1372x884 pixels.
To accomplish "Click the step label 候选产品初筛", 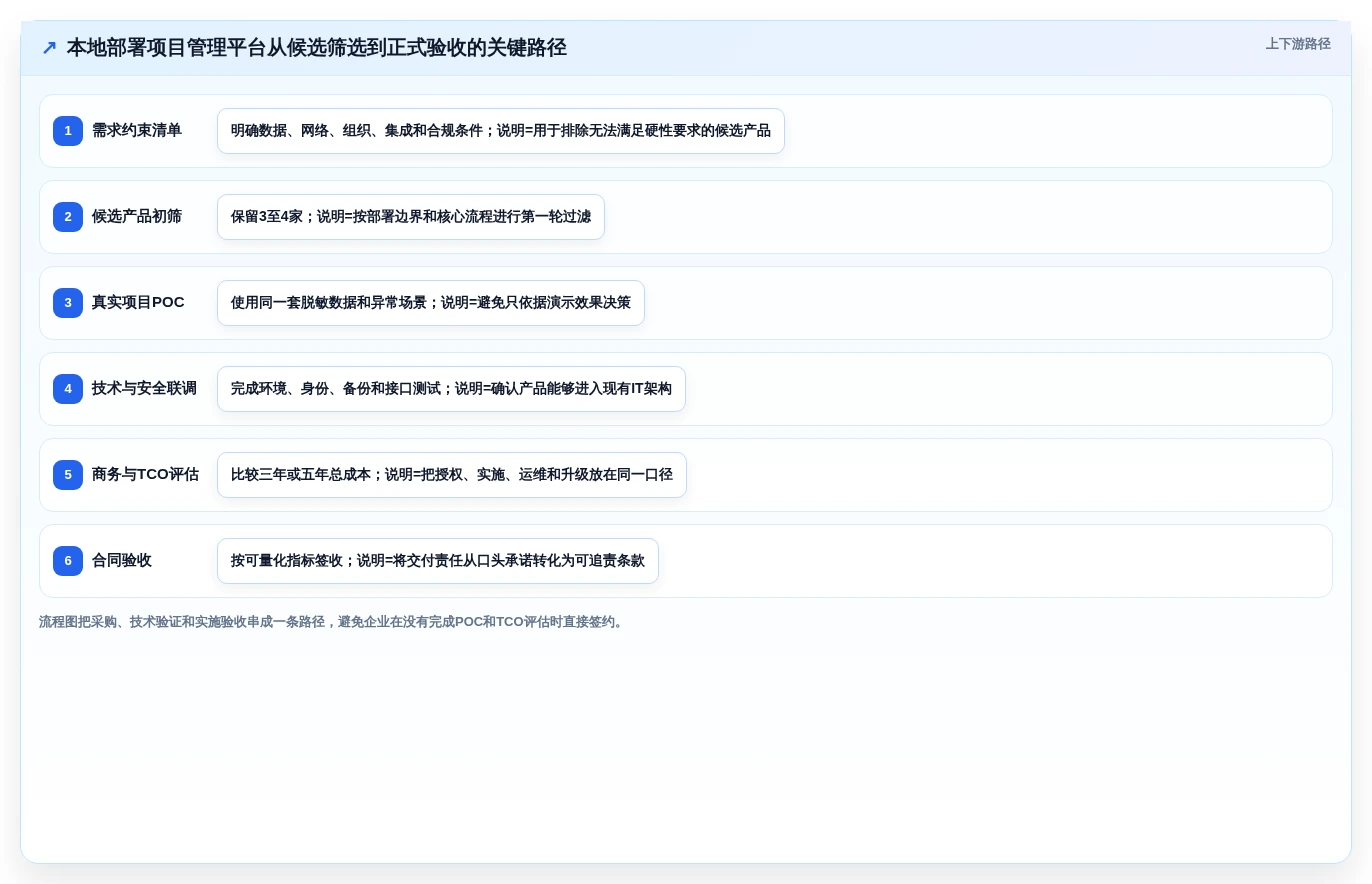I will [137, 217].
